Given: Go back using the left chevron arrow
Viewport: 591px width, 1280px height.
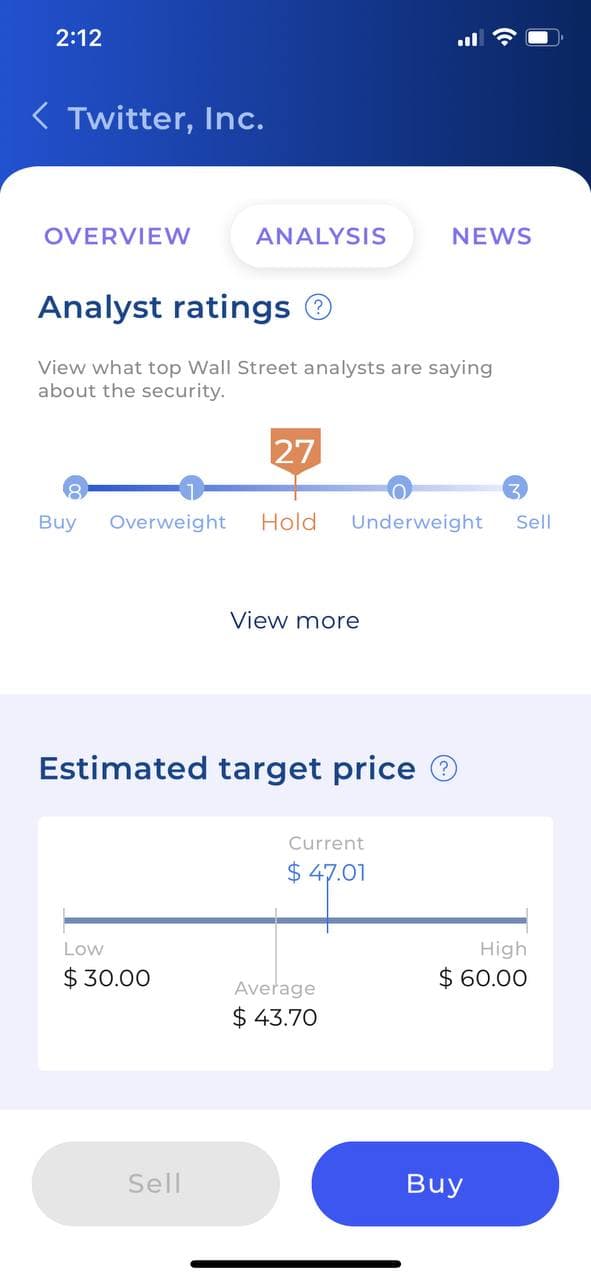Looking at the screenshot, I should [x=40, y=117].
